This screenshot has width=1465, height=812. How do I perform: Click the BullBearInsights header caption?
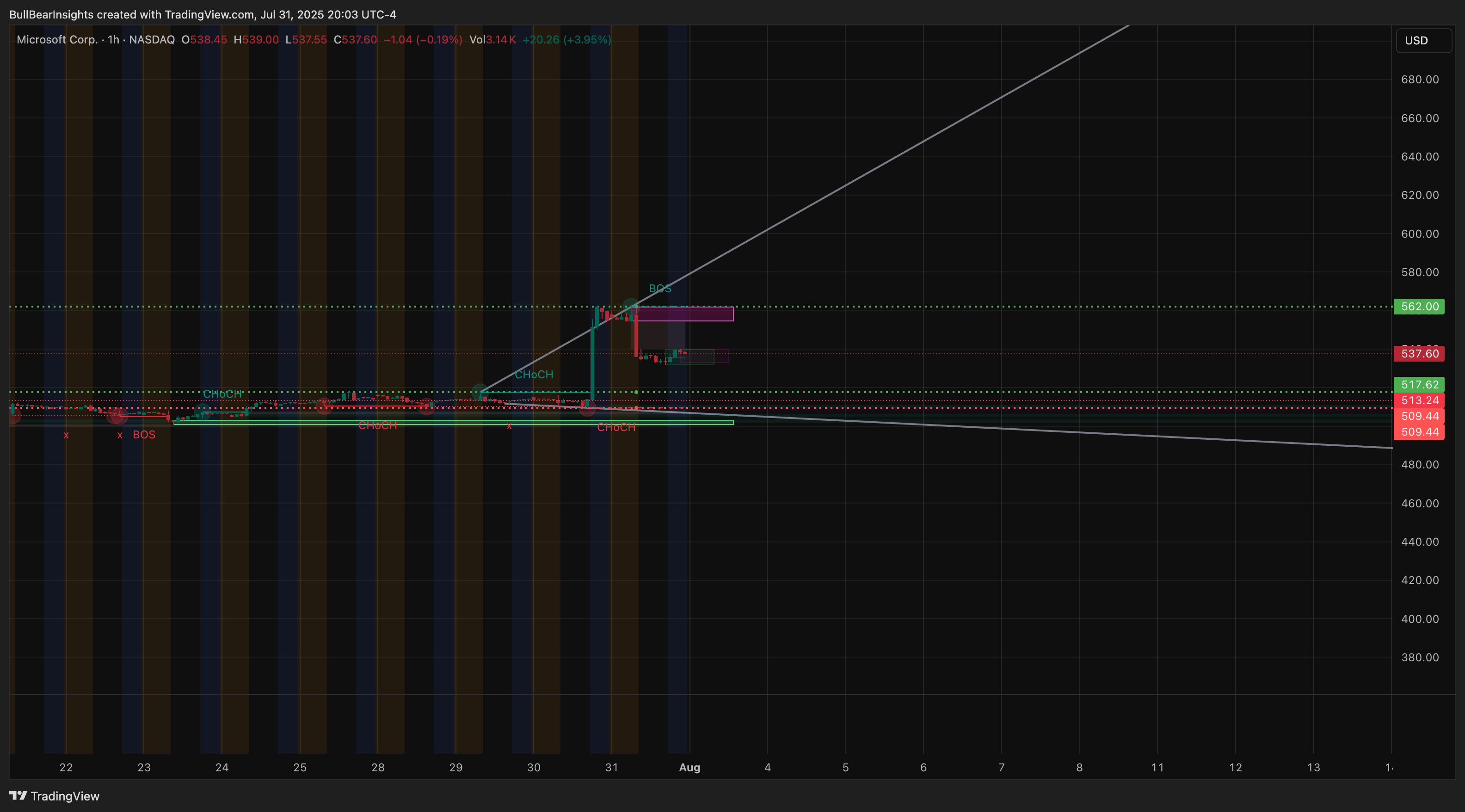[x=203, y=14]
